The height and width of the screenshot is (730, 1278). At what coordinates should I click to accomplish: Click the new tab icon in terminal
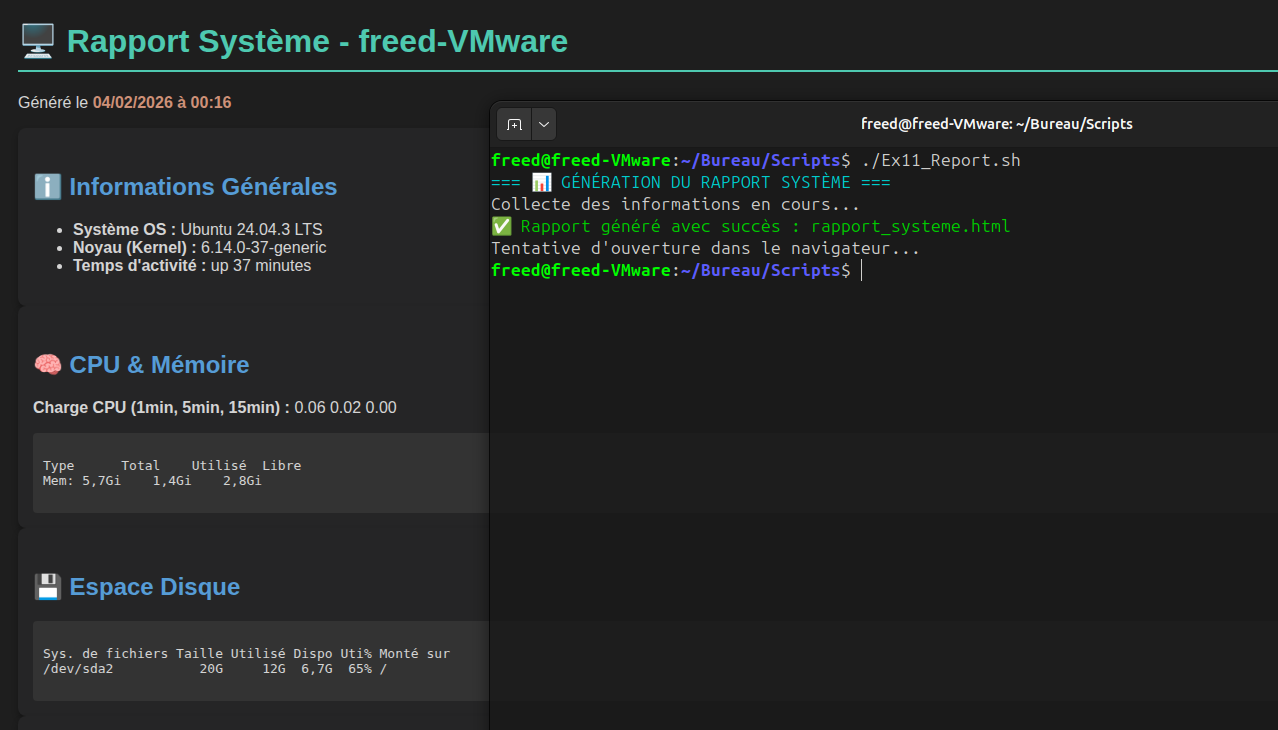[x=514, y=124]
